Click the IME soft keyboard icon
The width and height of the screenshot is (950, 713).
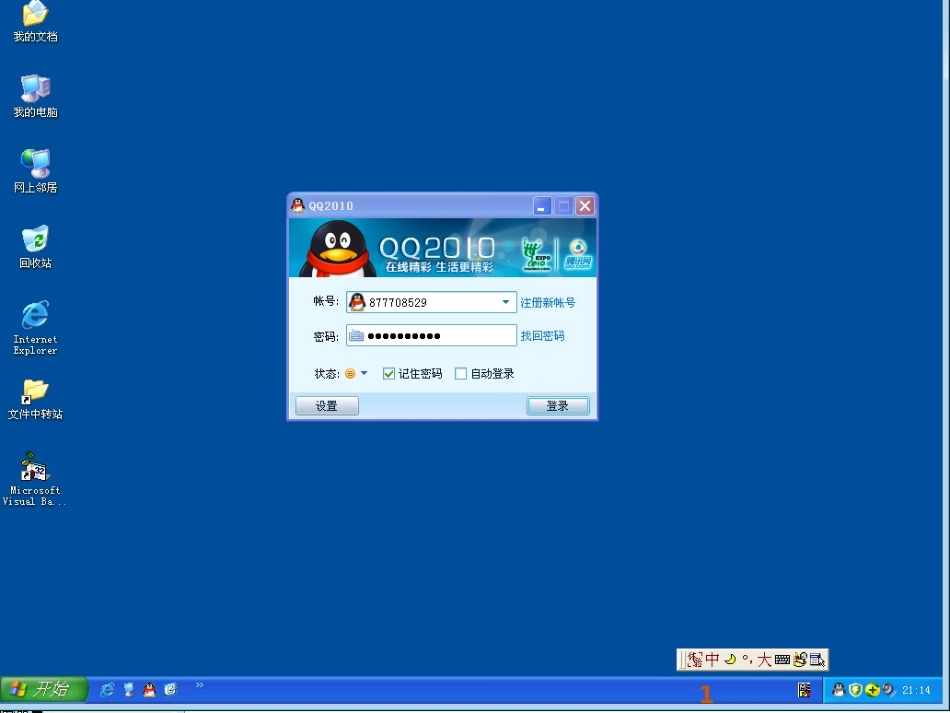tap(782, 659)
